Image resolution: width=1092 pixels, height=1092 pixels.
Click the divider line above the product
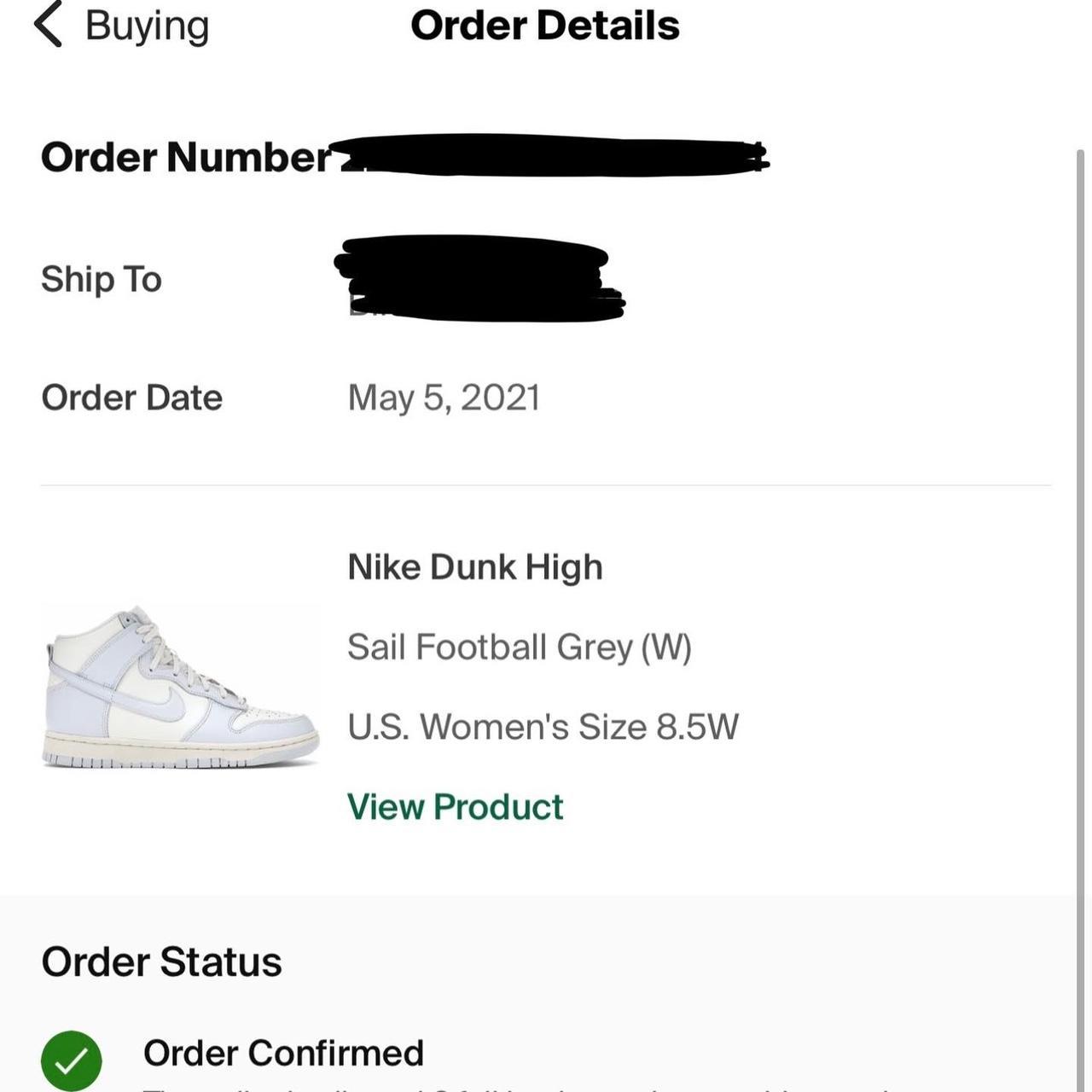[x=546, y=485]
